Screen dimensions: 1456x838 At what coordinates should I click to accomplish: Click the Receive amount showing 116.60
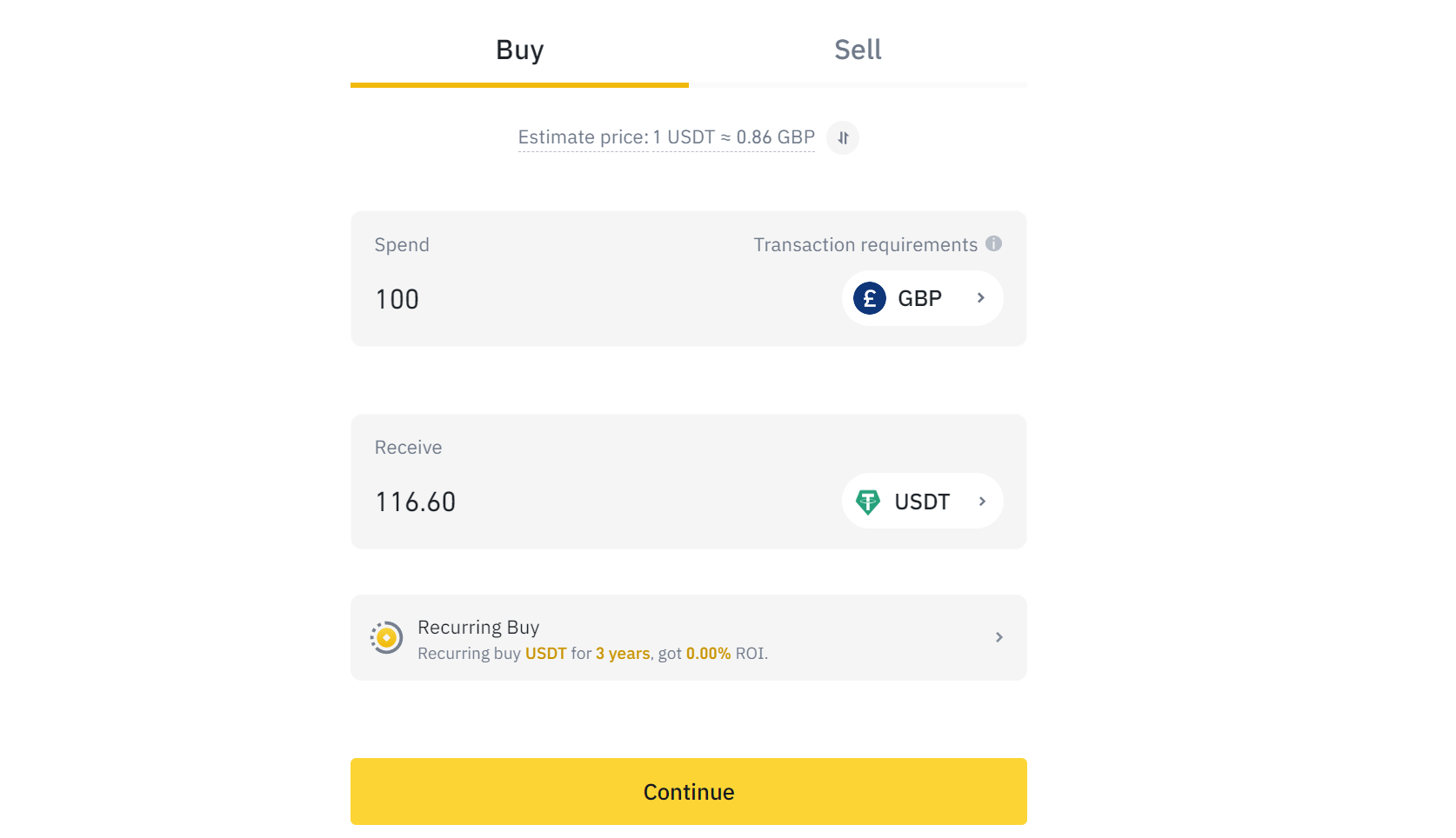point(415,501)
